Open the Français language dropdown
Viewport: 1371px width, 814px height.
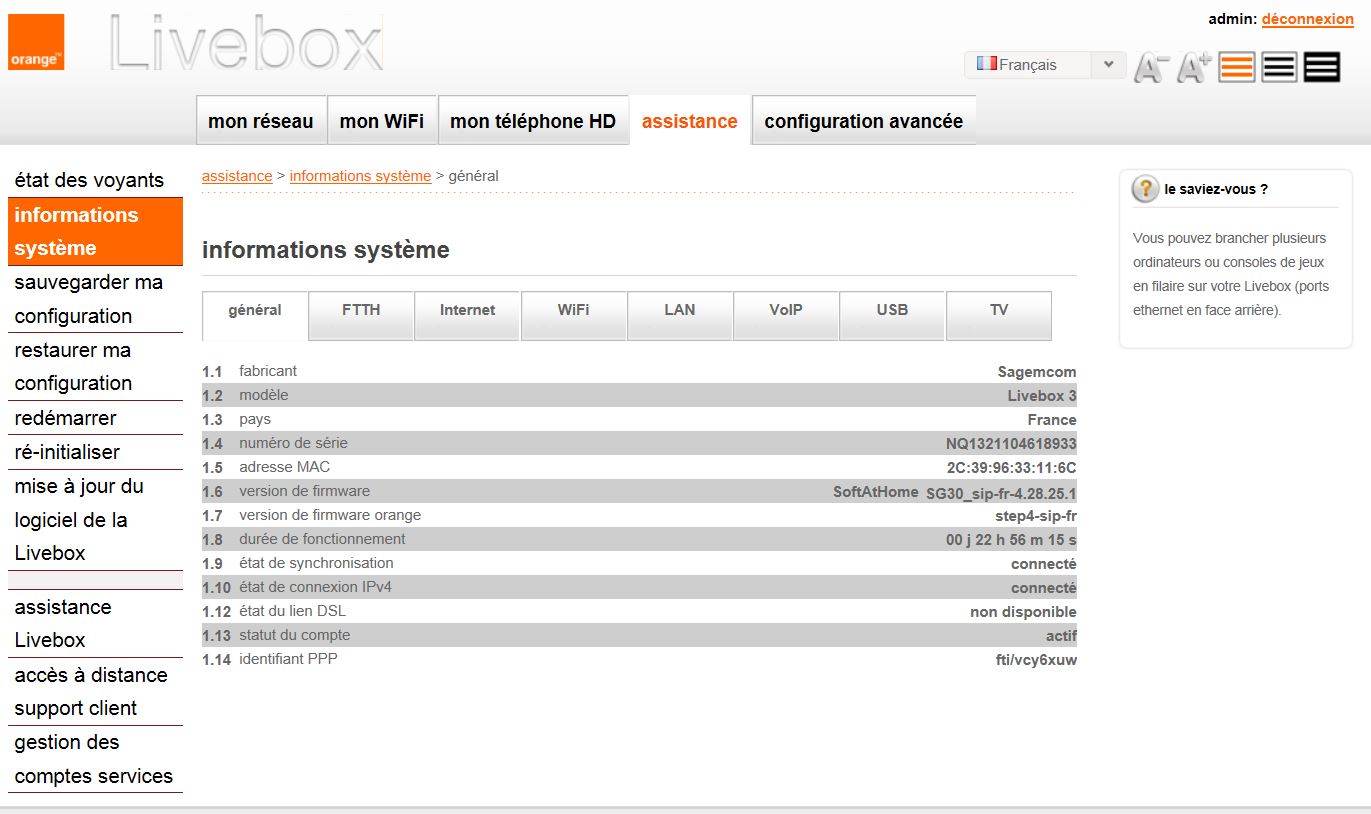(x=1045, y=65)
